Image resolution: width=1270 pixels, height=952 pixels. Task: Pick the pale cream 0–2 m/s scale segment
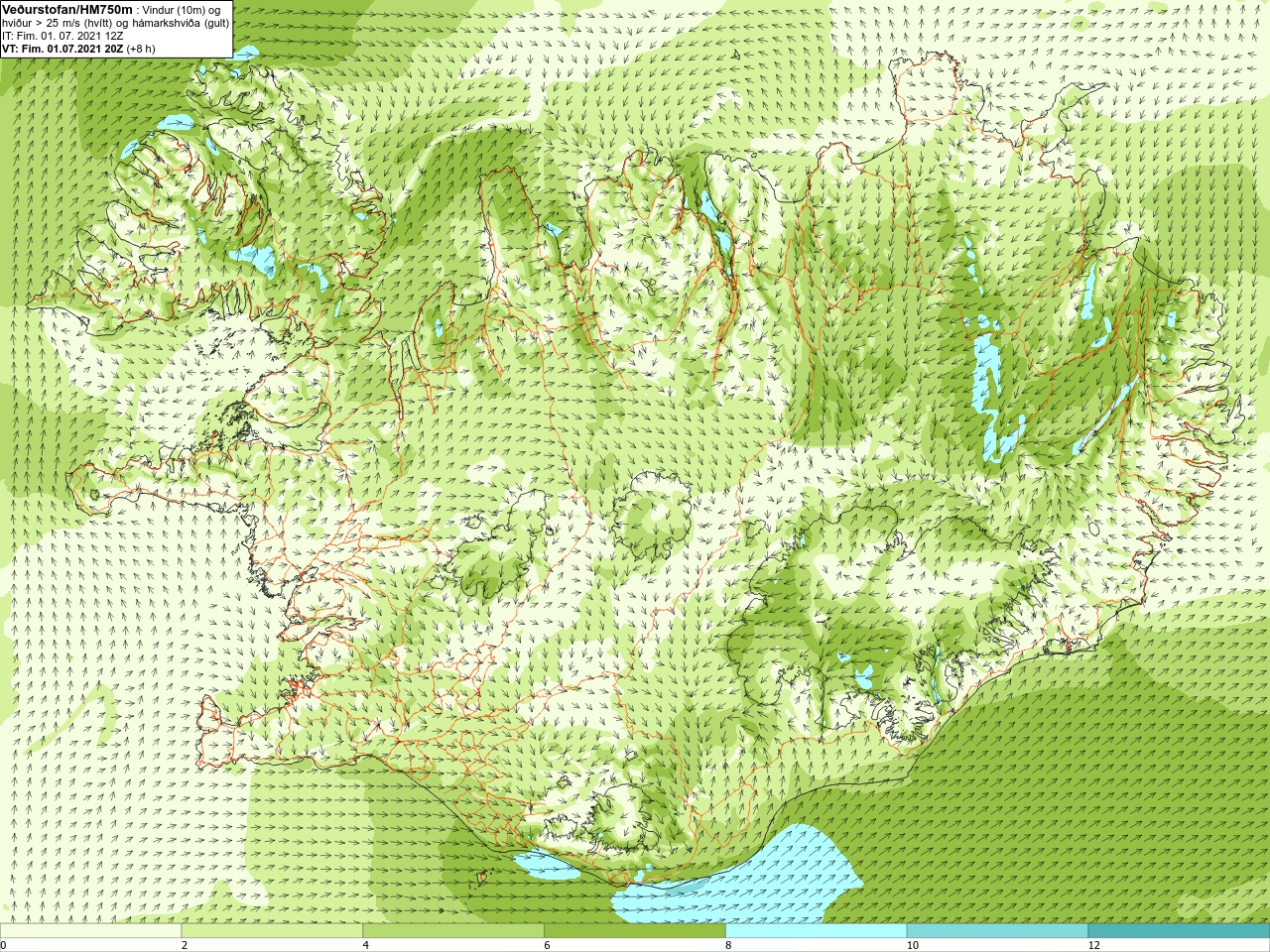pyautogui.click(x=90, y=931)
